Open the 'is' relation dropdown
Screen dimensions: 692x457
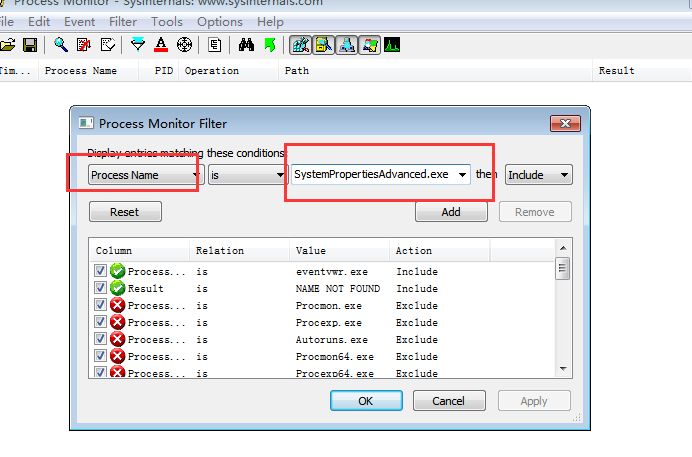247,175
